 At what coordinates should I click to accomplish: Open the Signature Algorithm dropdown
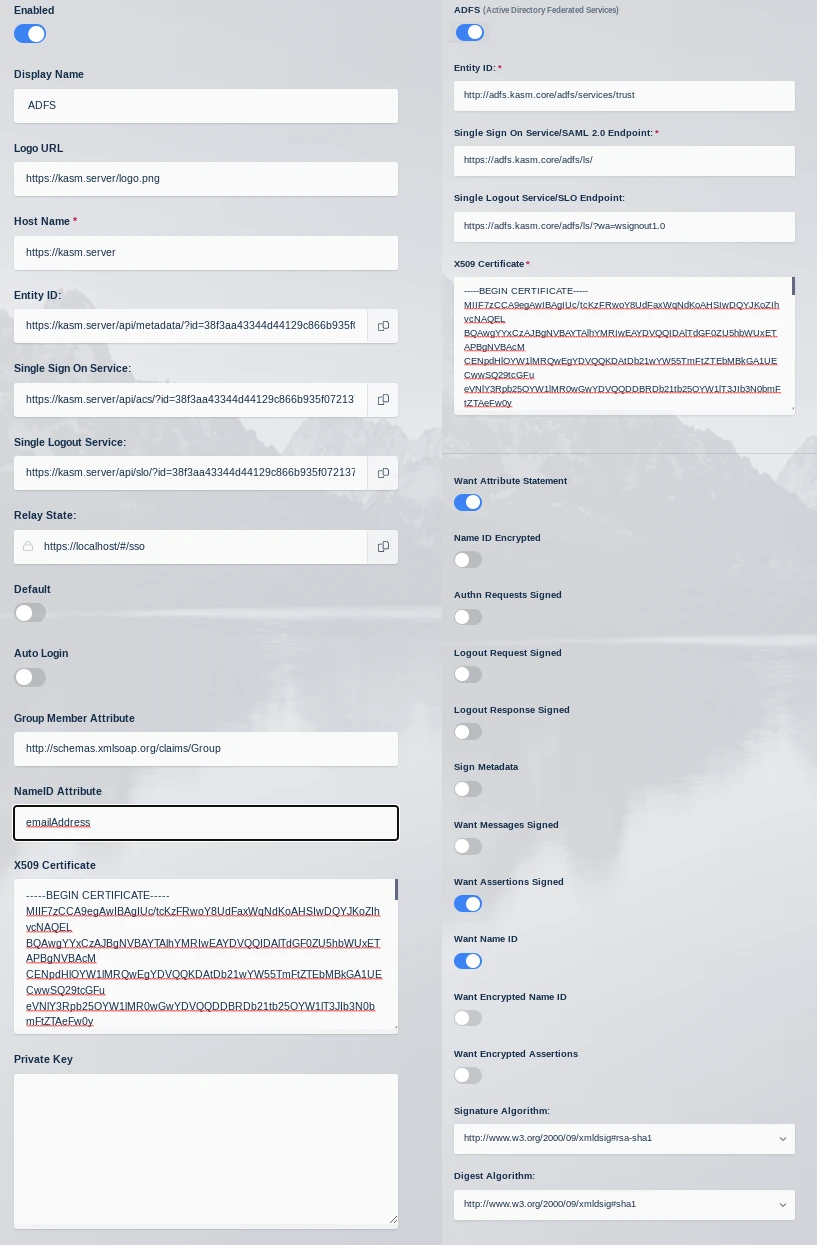(x=624, y=1137)
